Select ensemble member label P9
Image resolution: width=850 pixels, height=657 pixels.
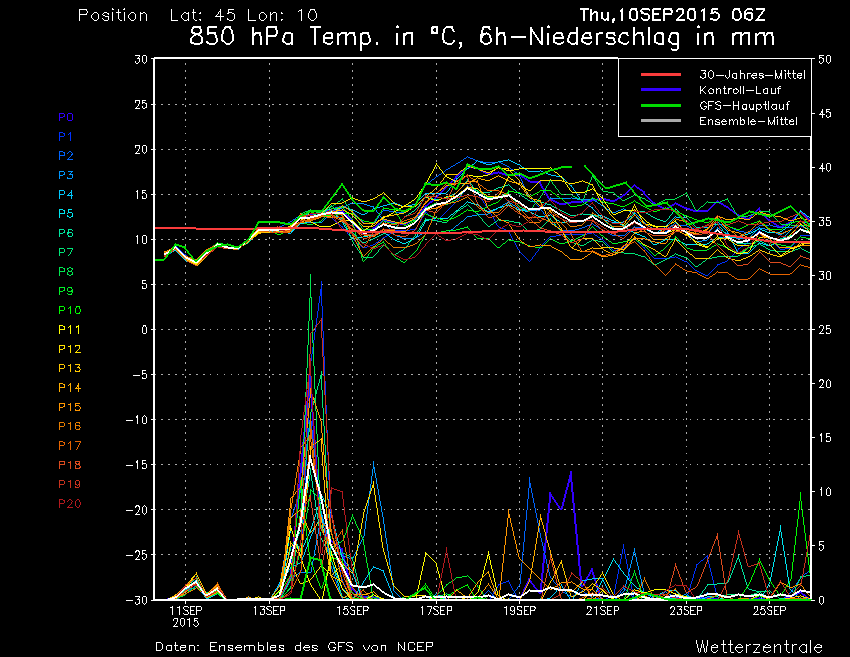(66, 291)
